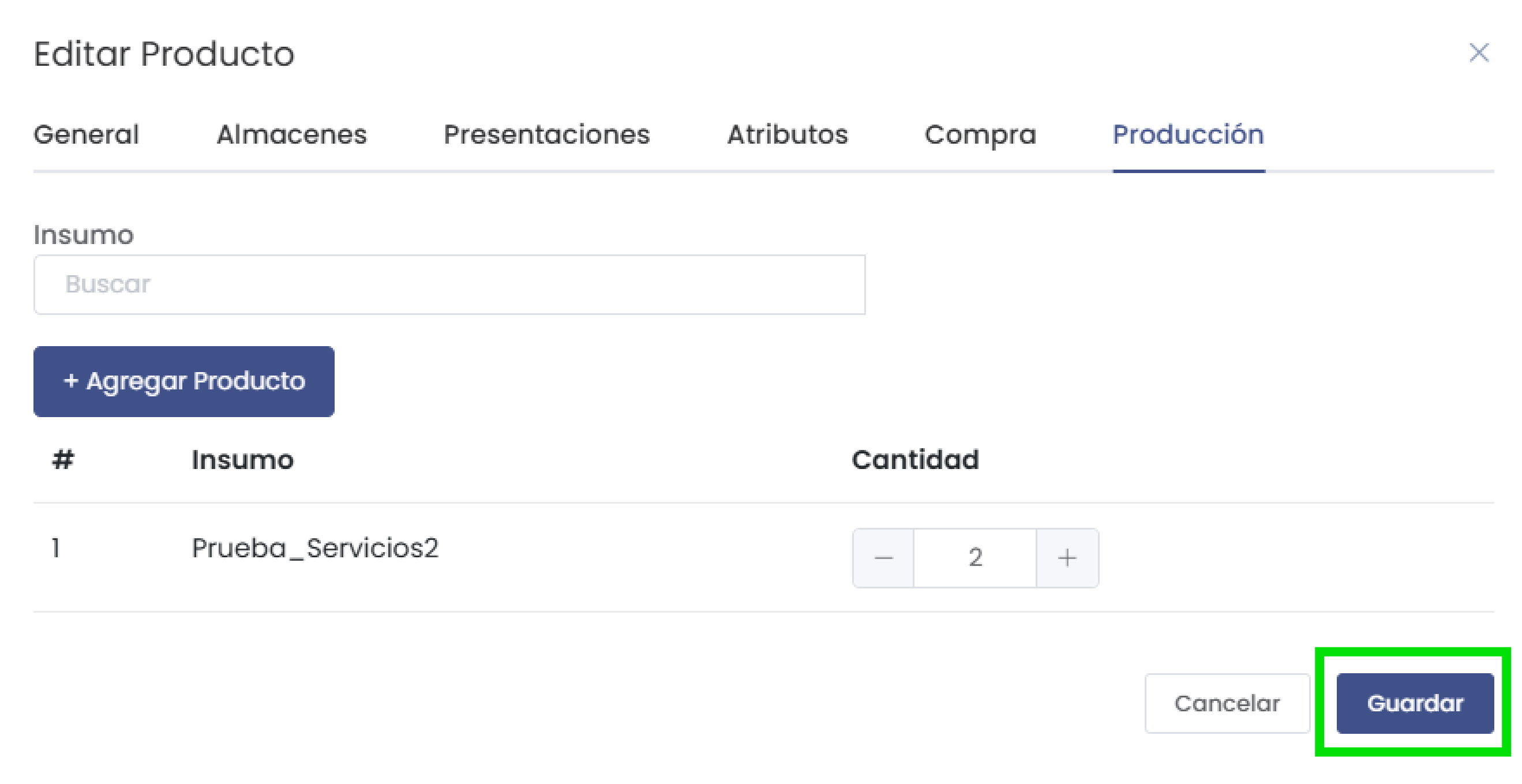Decrease quantity using the minus stepper
1522x784 pixels.
(883, 557)
